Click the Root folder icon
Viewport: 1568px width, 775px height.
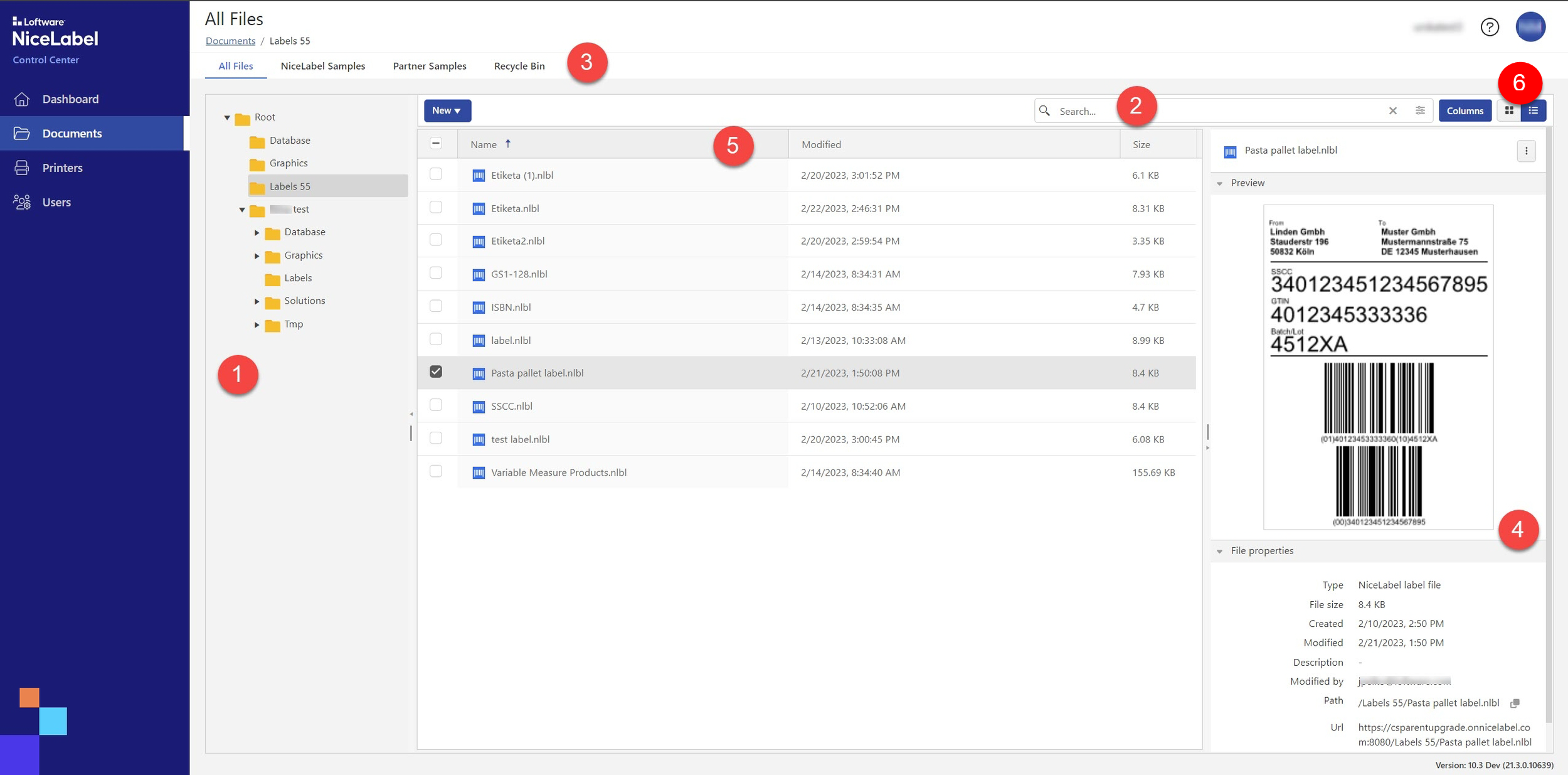[242, 118]
